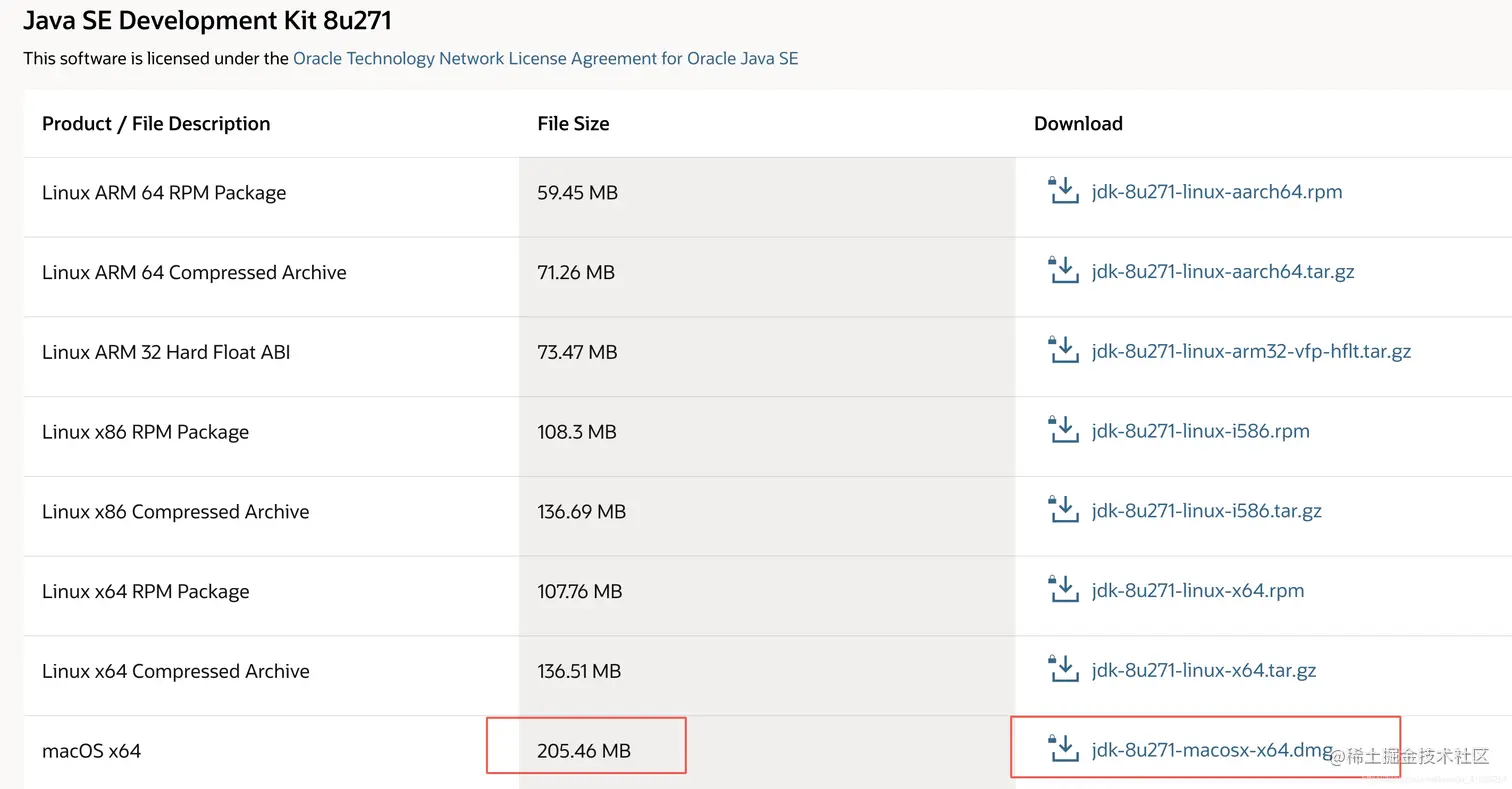Select the Linux x64 Compressed Archive label
Screen dimensions: 1512x789
tap(176, 672)
